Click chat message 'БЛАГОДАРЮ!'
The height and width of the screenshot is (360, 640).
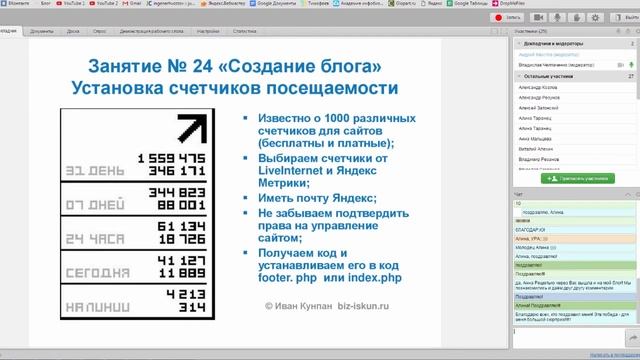pyautogui.click(x=575, y=230)
